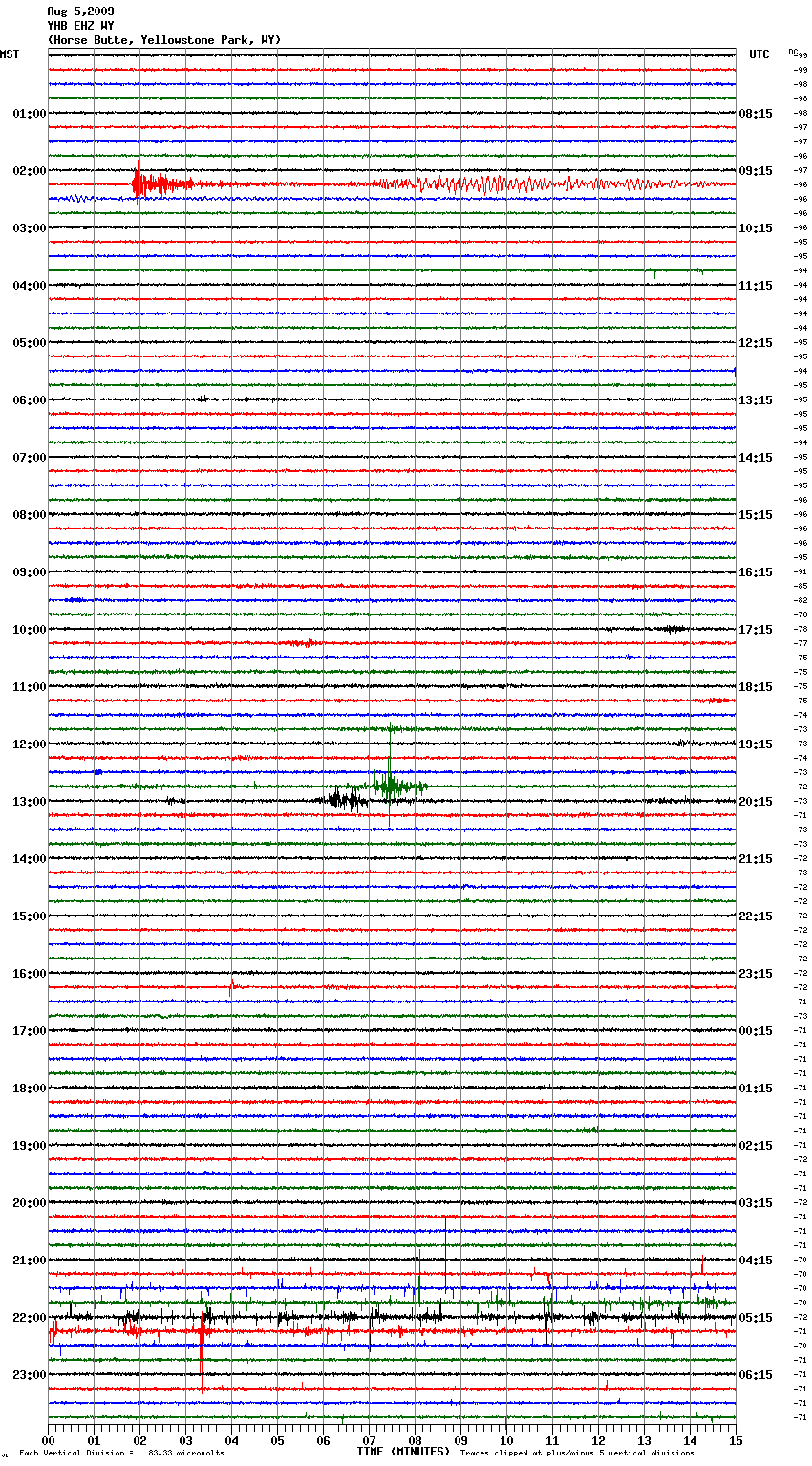Click the 00:15 UTC time label

[756, 1031]
